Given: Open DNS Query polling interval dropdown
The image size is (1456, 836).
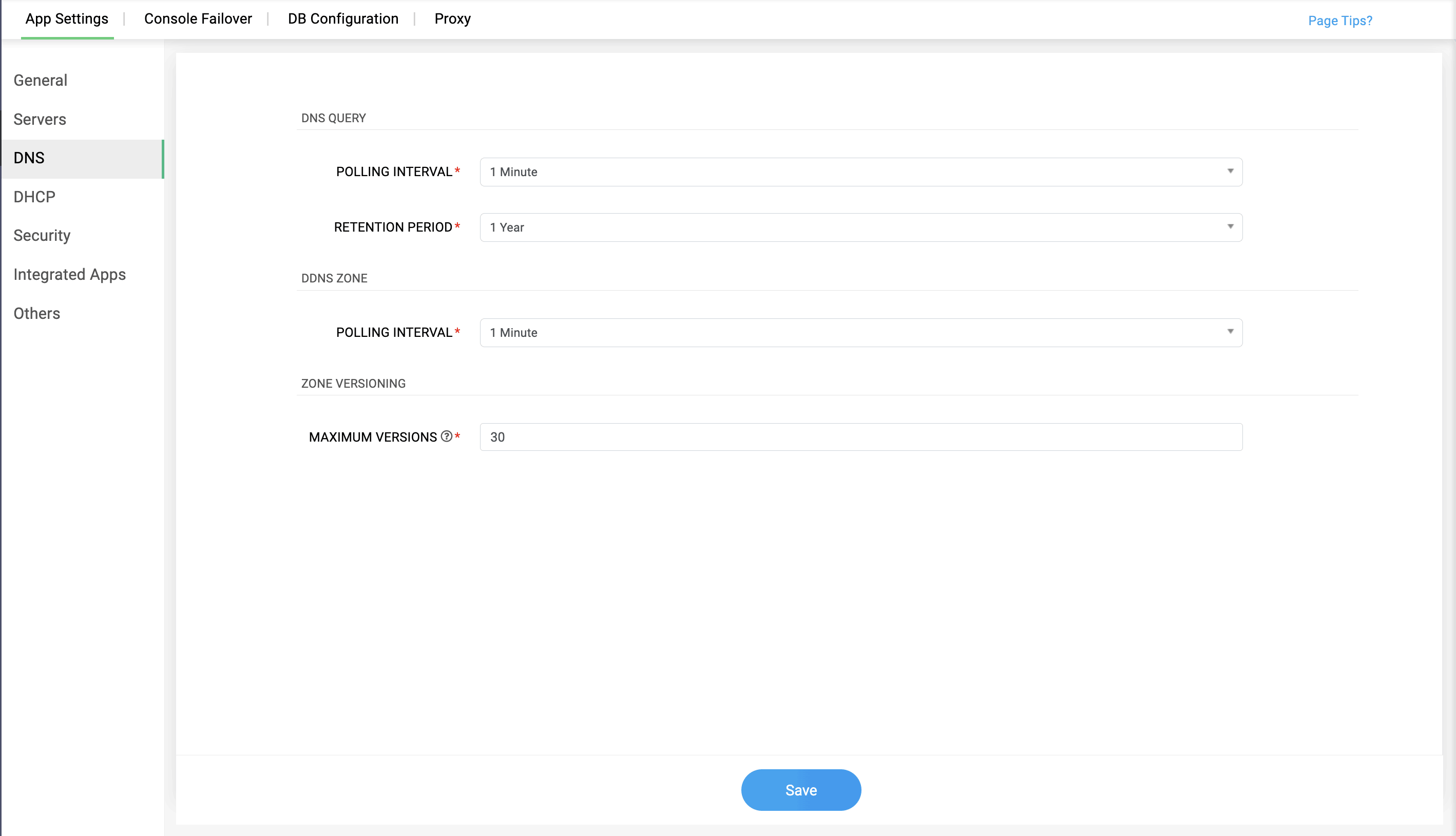Looking at the screenshot, I should [x=860, y=172].
